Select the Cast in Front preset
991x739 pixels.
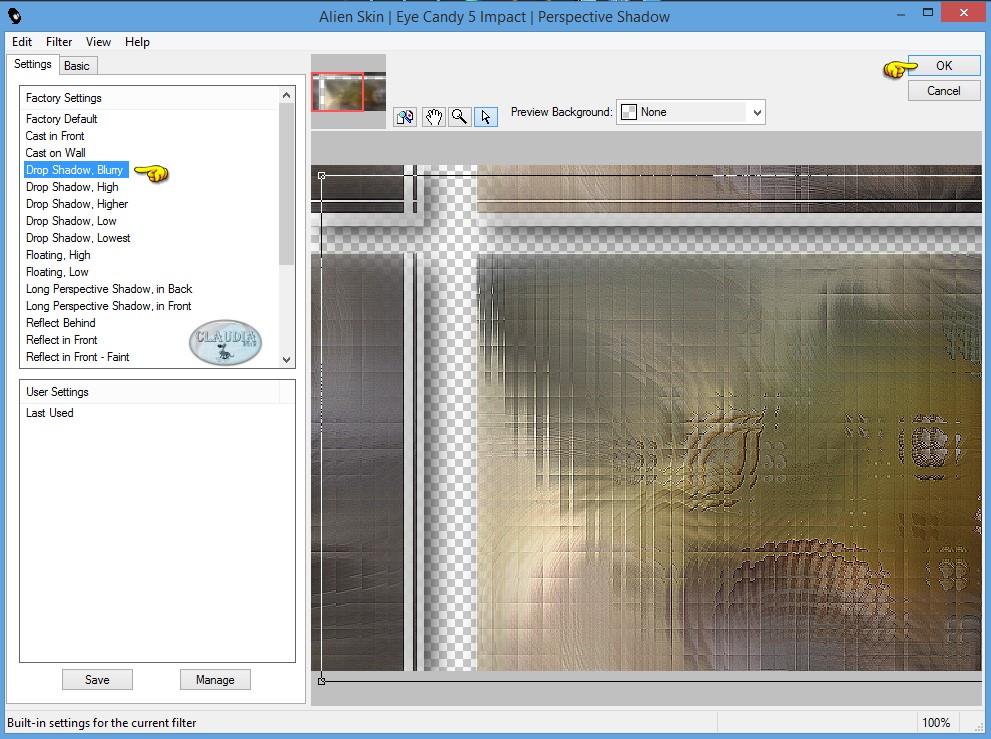(x=55, y=136)
